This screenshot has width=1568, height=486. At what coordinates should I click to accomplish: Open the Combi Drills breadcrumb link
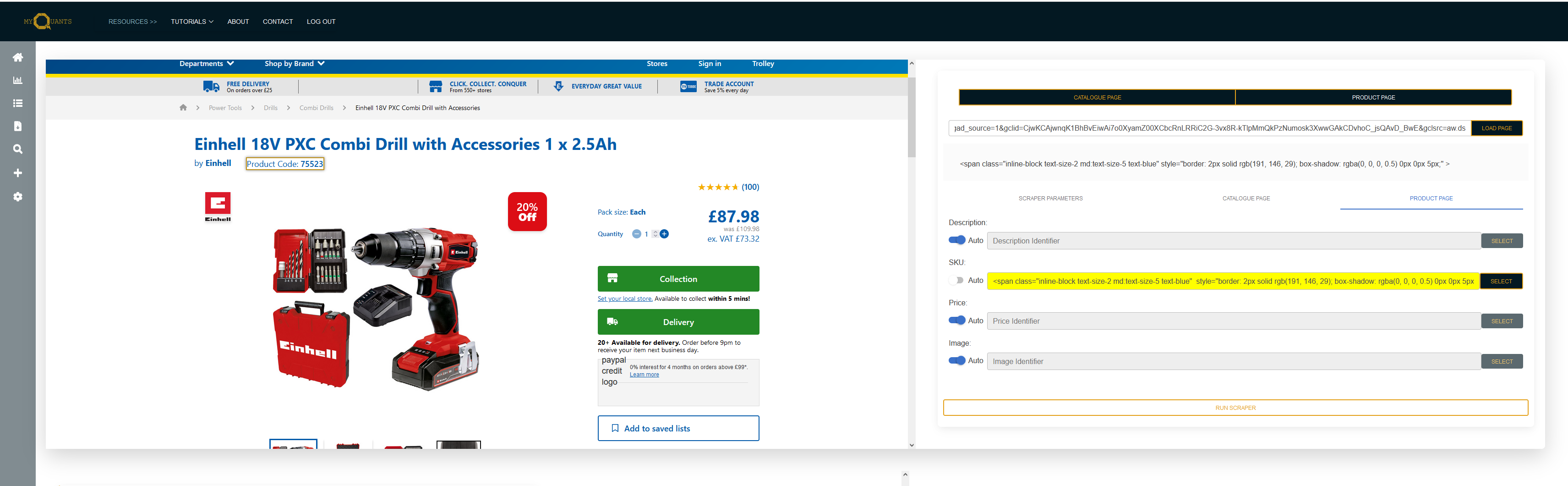click(316, 108)
